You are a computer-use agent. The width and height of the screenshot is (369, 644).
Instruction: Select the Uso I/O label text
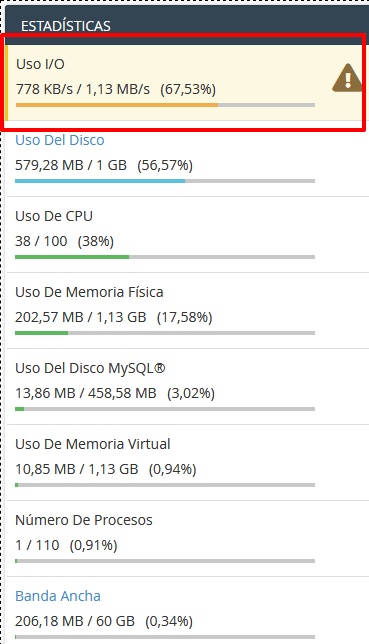point(40,64)
